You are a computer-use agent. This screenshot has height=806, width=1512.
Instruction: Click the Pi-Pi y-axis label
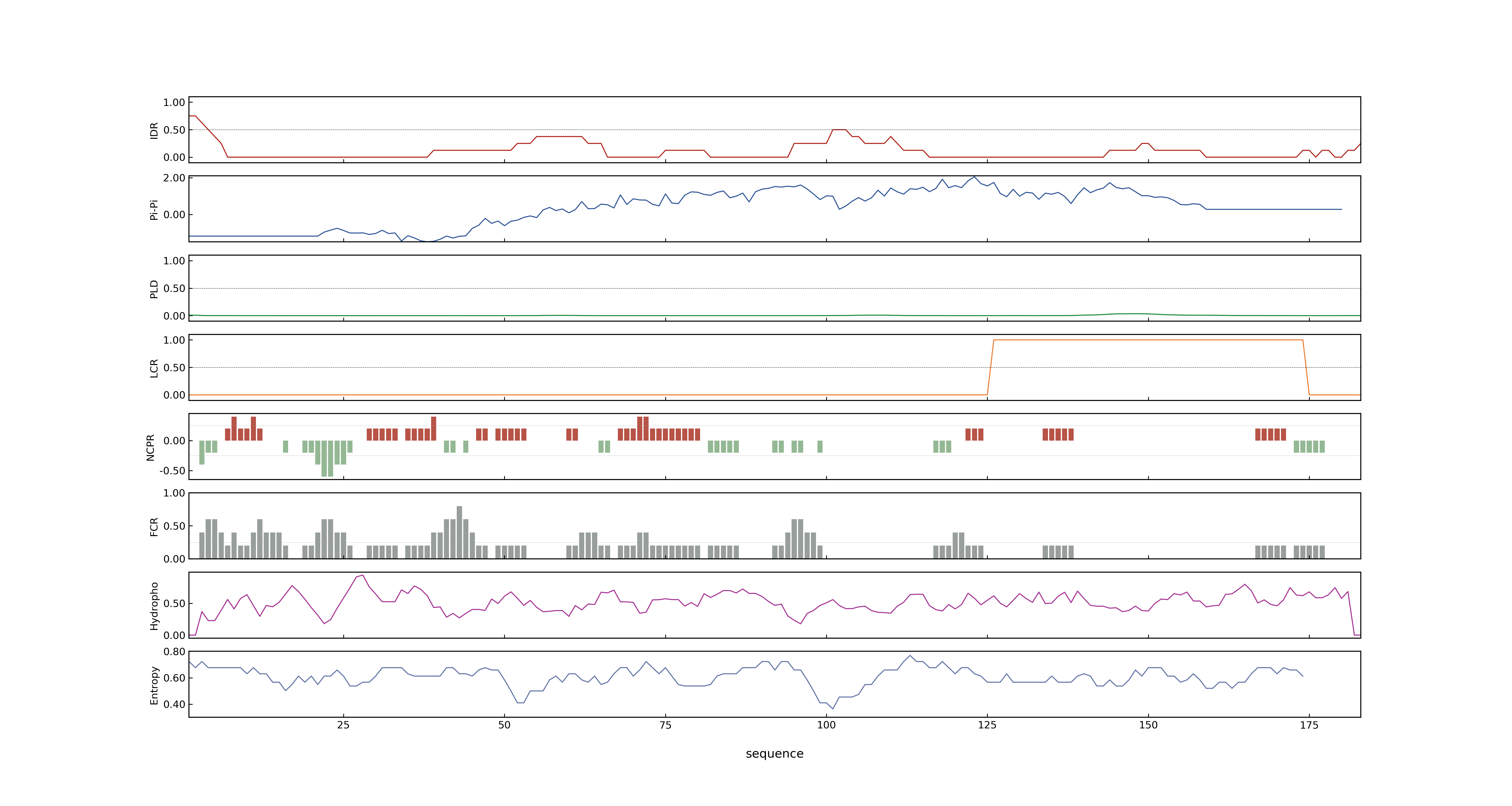[154, 209]
